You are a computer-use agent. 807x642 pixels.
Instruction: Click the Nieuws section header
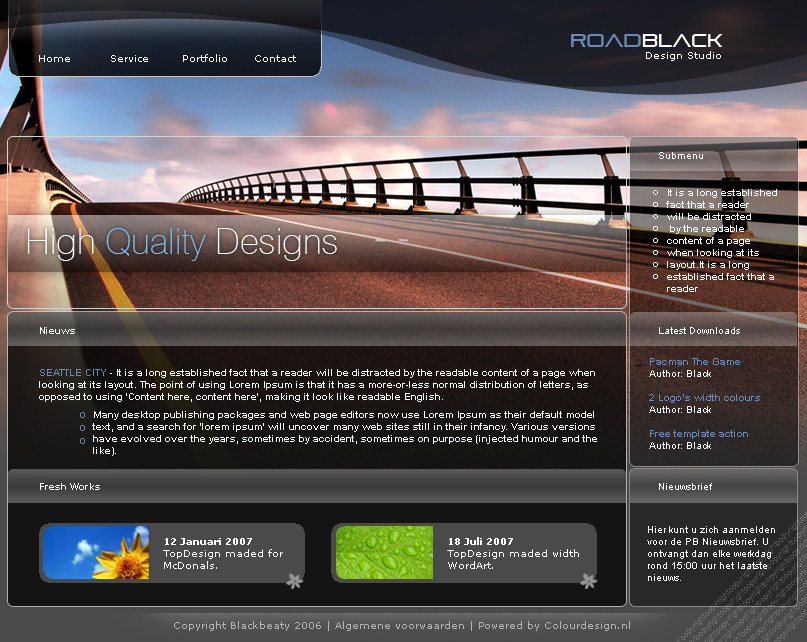(317, 329)
